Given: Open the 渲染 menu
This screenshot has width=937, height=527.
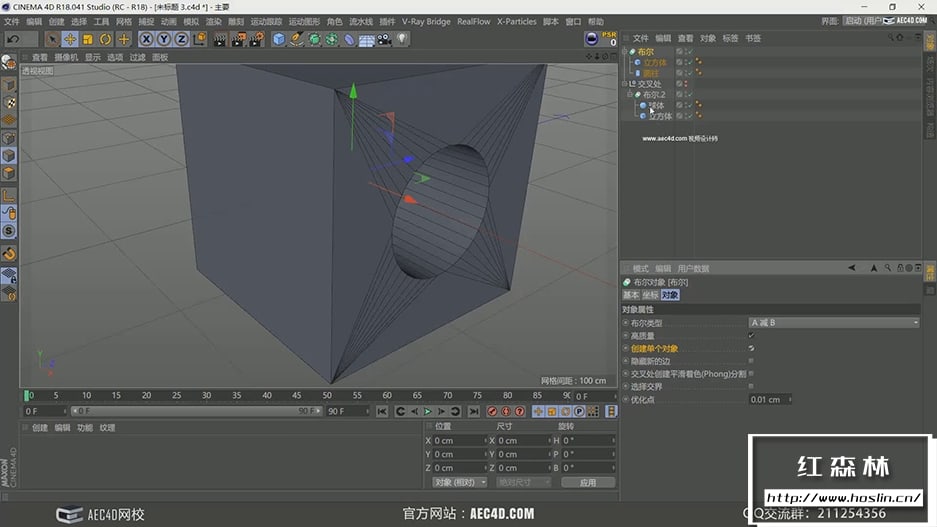Looking at the screenshot, I should [213, 21].
